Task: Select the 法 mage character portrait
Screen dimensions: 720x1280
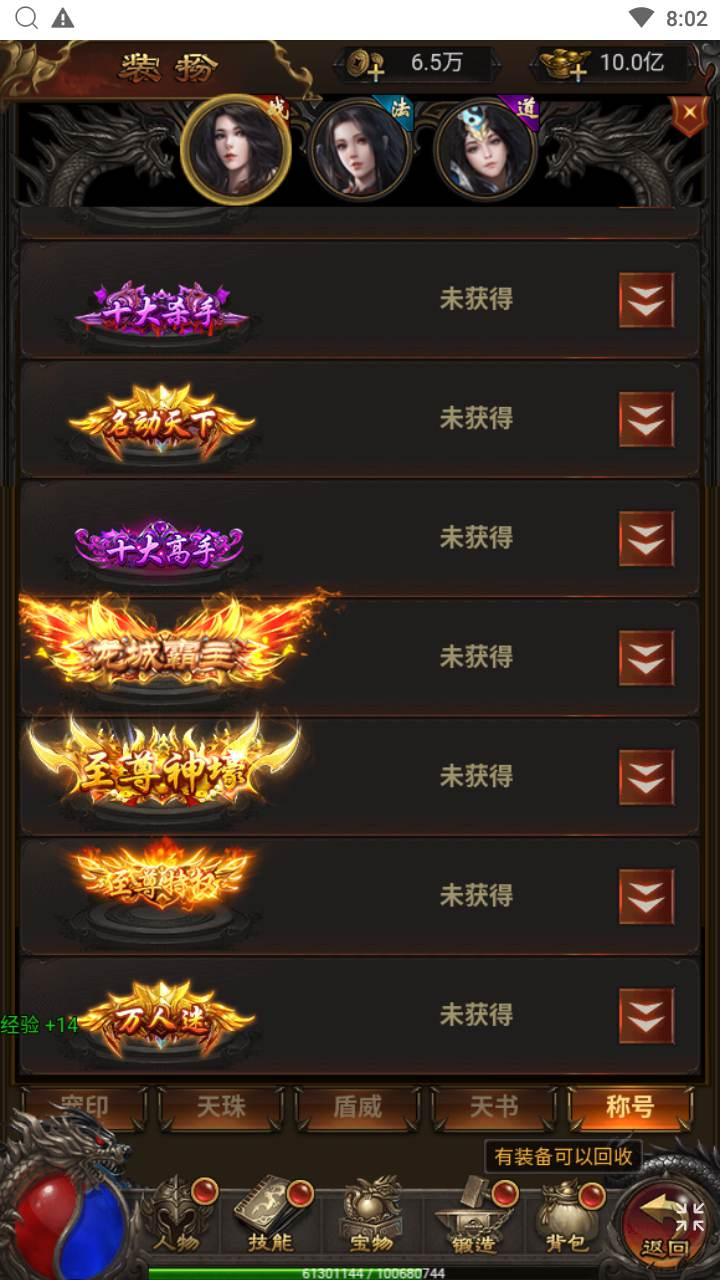Action: 359,150
